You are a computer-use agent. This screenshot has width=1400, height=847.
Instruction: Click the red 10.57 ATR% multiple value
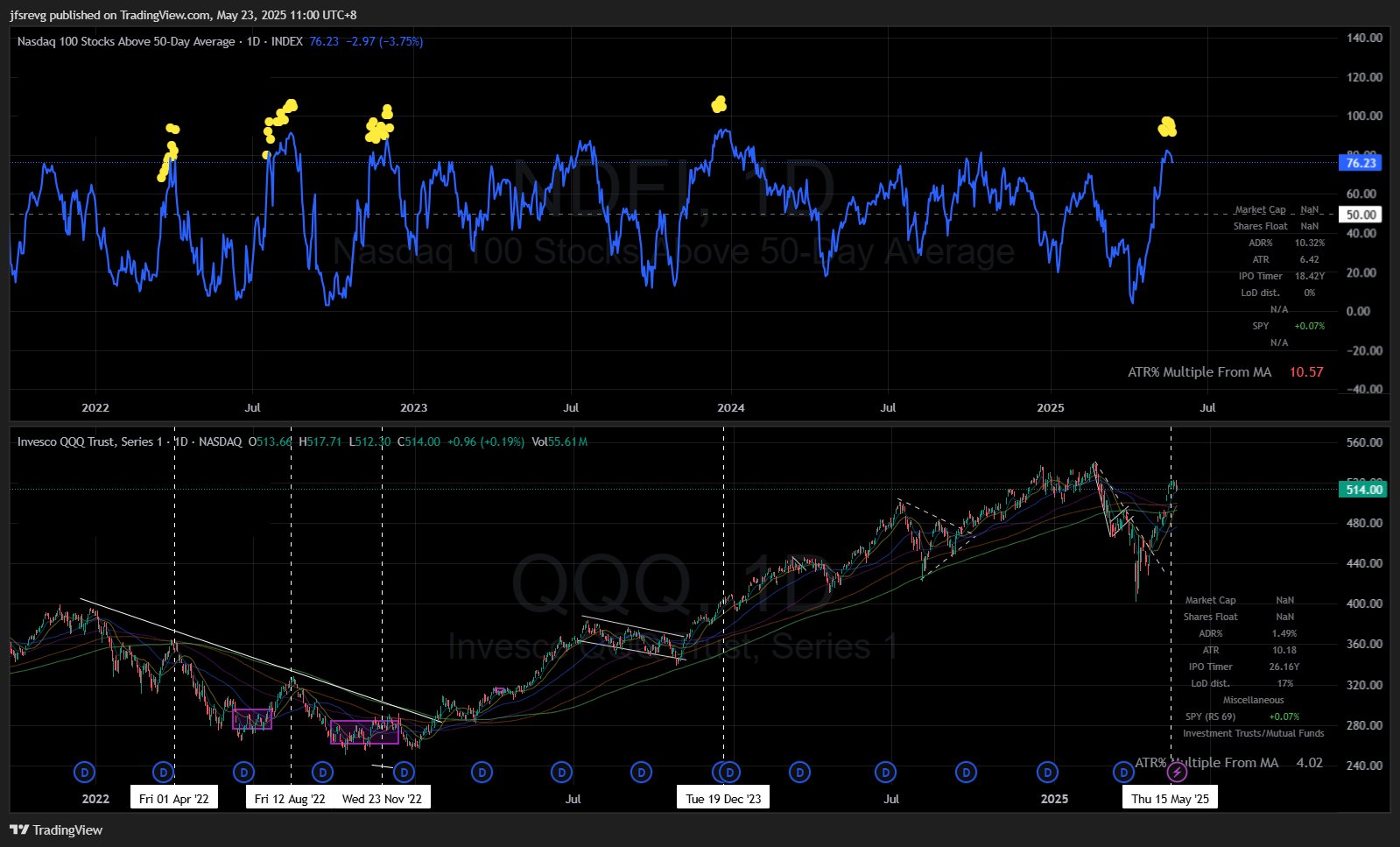(x=1306, y=372)
